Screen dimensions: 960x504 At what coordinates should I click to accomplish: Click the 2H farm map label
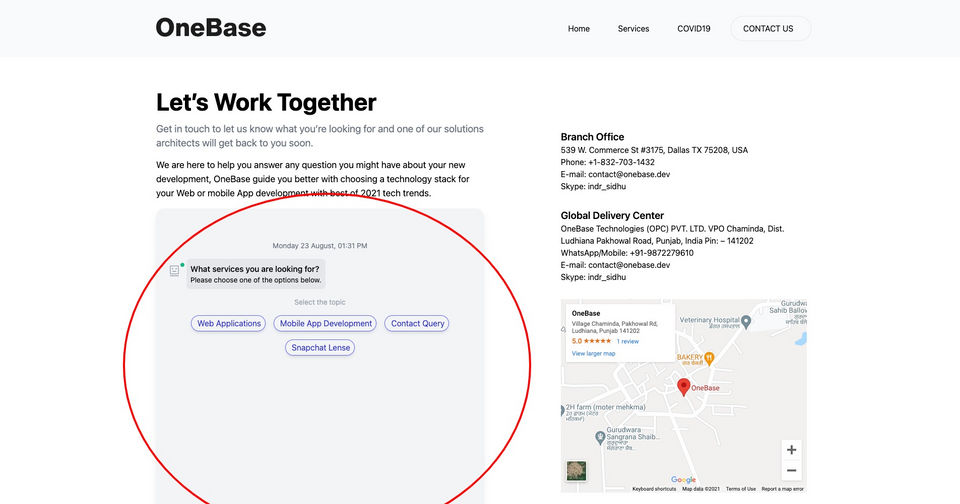tap(605, 407)
